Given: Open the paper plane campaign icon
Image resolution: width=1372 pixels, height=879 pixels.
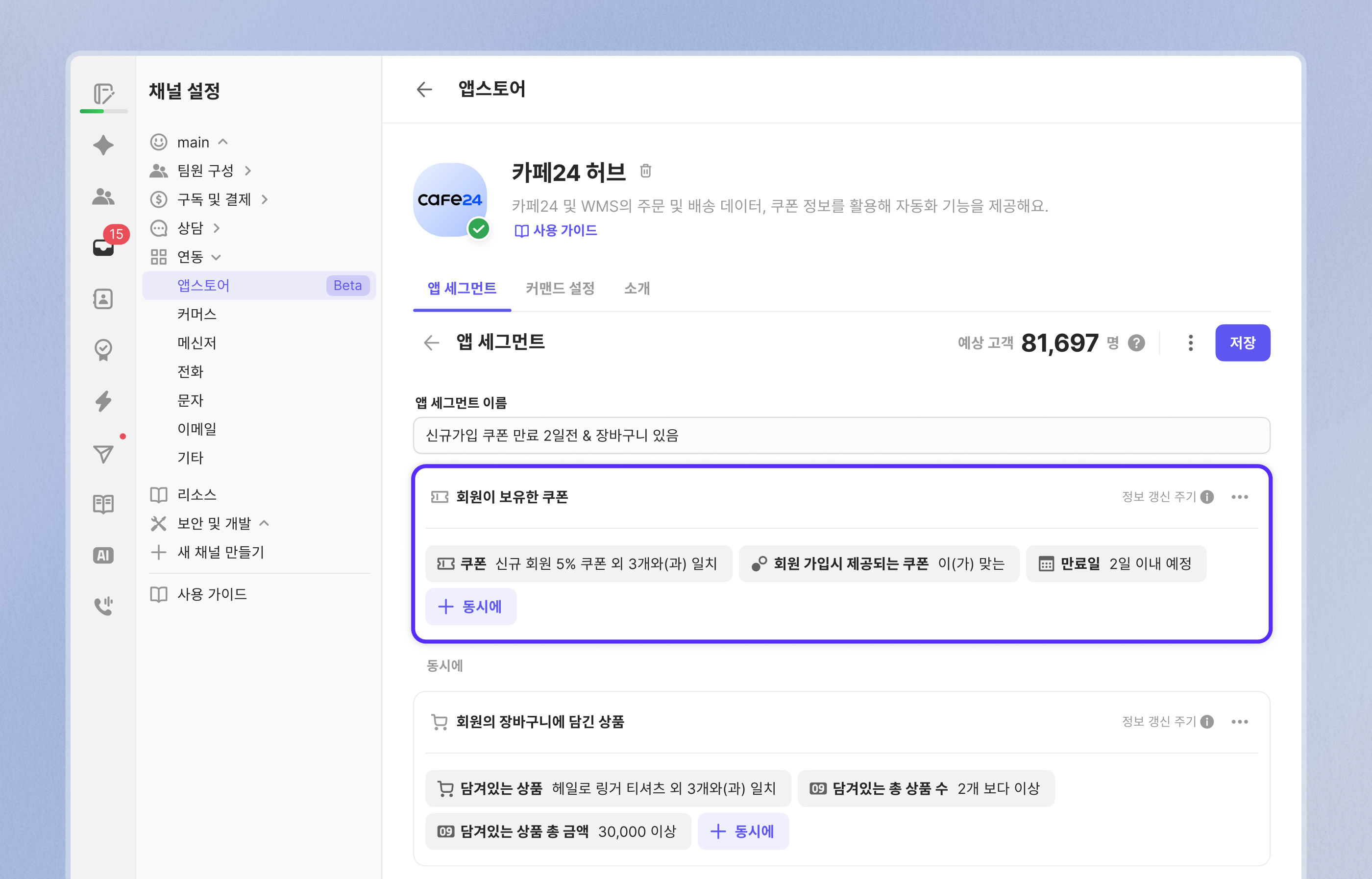Looking at the screenshot, I should [x=103, y=454].
